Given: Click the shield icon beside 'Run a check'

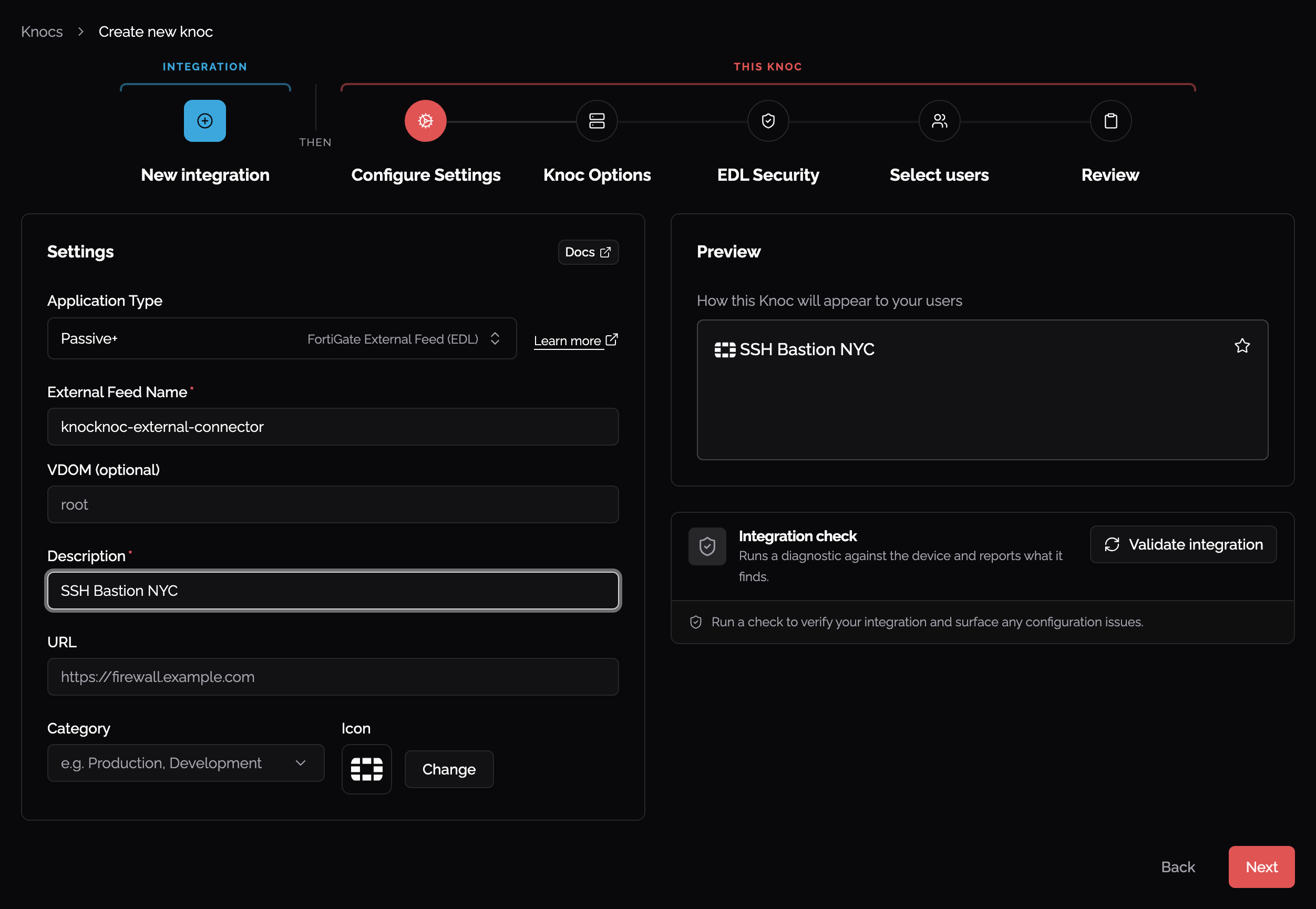Looking at the screenshot, I should pos(696,622).
